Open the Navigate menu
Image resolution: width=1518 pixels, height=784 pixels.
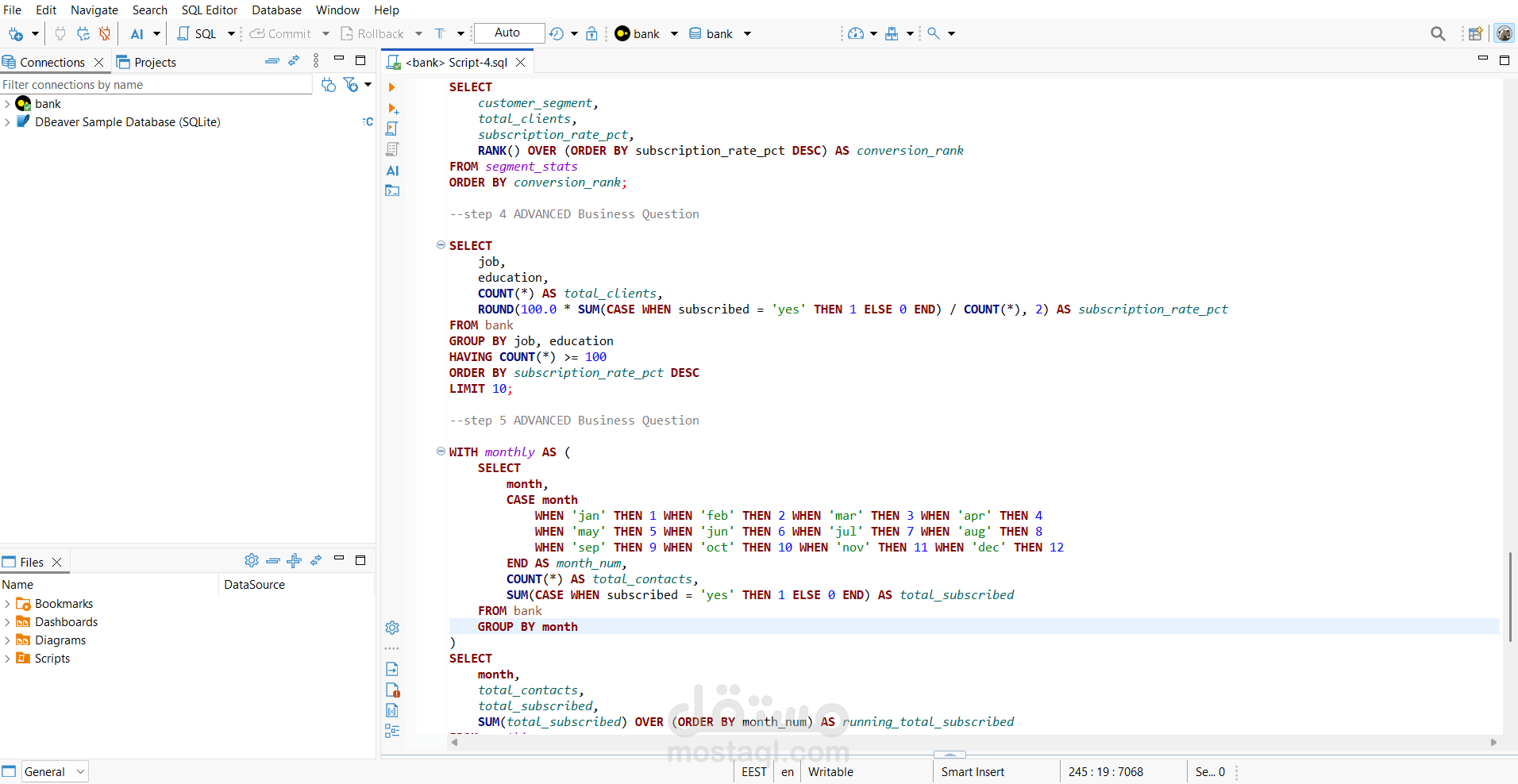(x=94, y=10)
